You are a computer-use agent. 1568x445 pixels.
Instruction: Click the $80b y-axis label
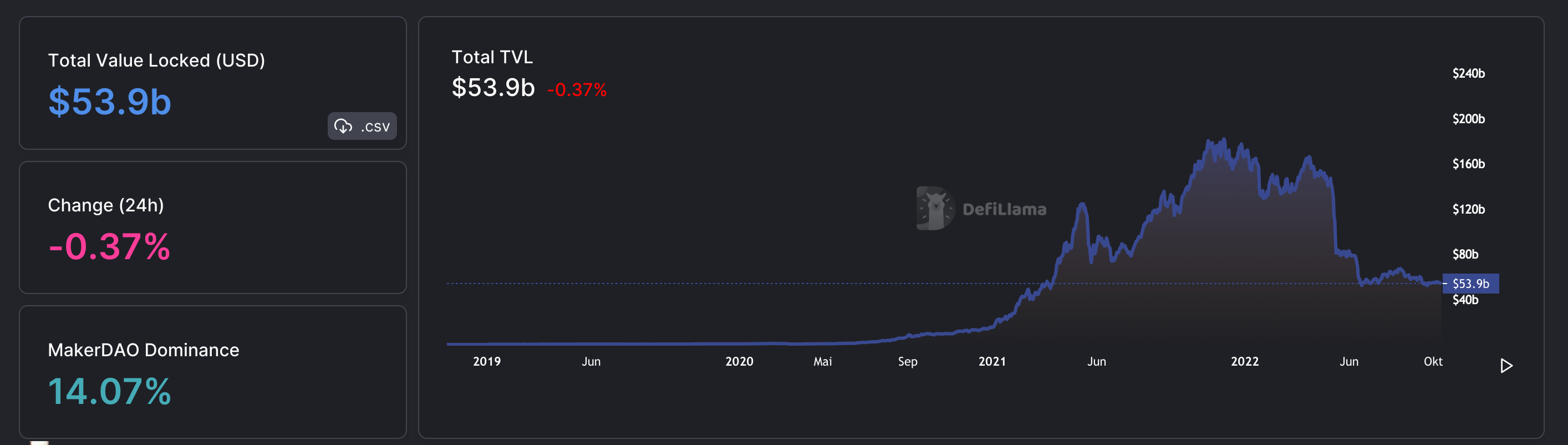pos(1465,255)
